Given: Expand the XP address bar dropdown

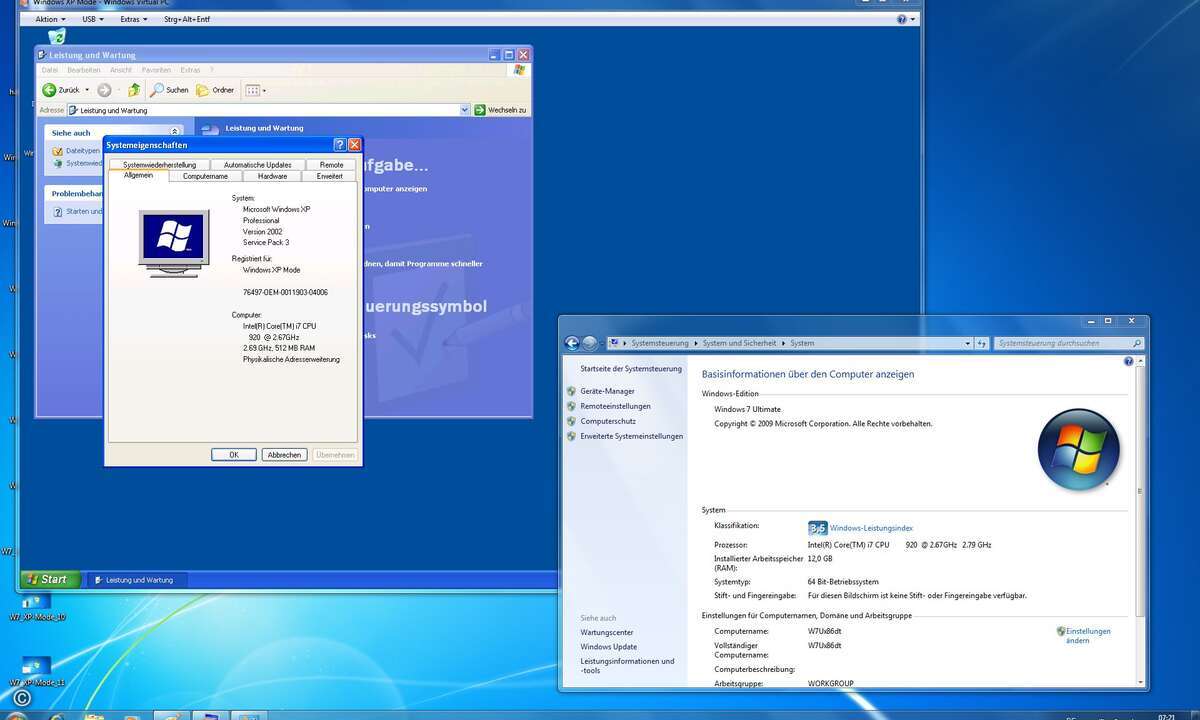Looking at the screenshot, I should click(x=465, y=110).
